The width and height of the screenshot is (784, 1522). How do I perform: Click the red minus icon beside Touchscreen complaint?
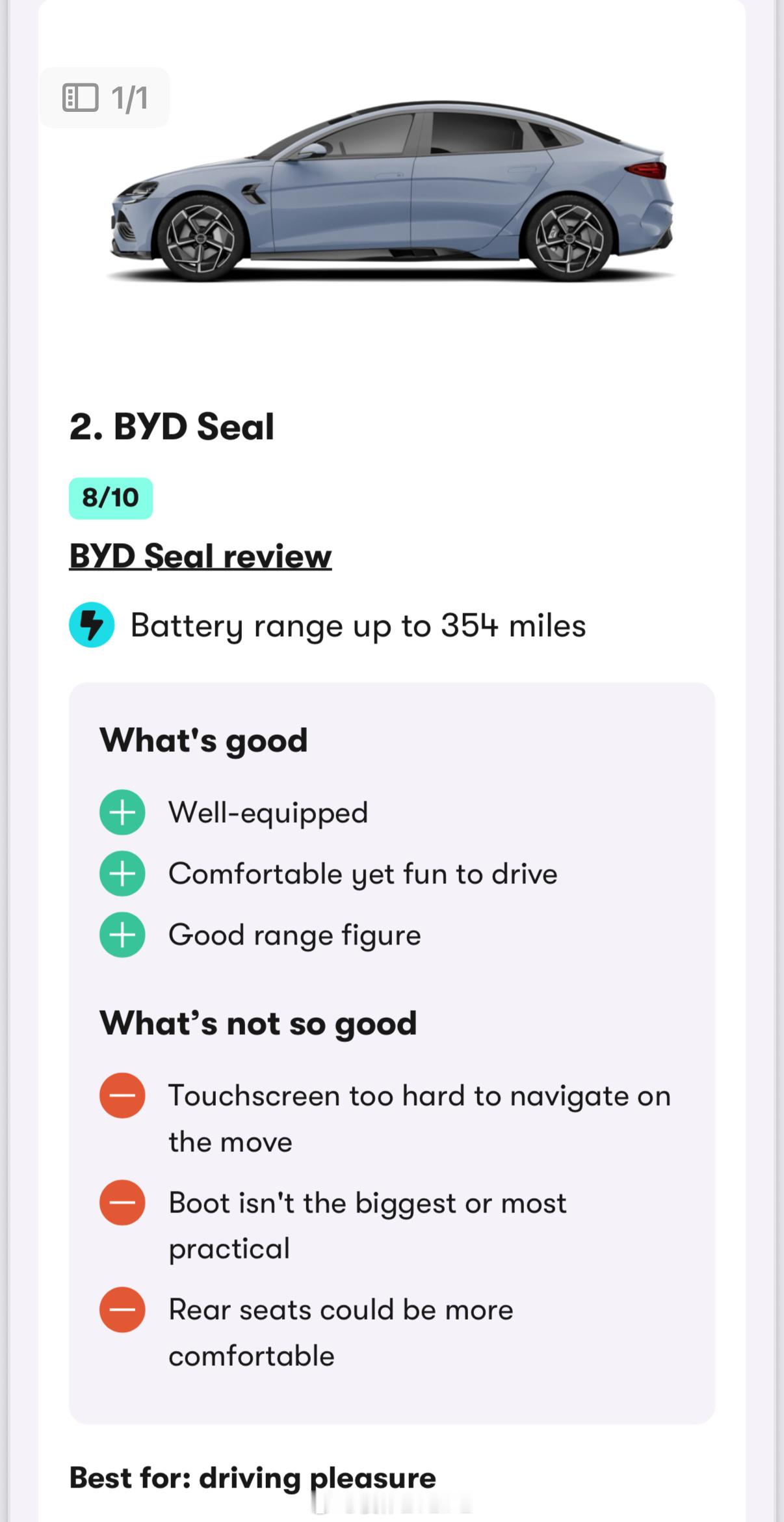tap(122, 1095)
